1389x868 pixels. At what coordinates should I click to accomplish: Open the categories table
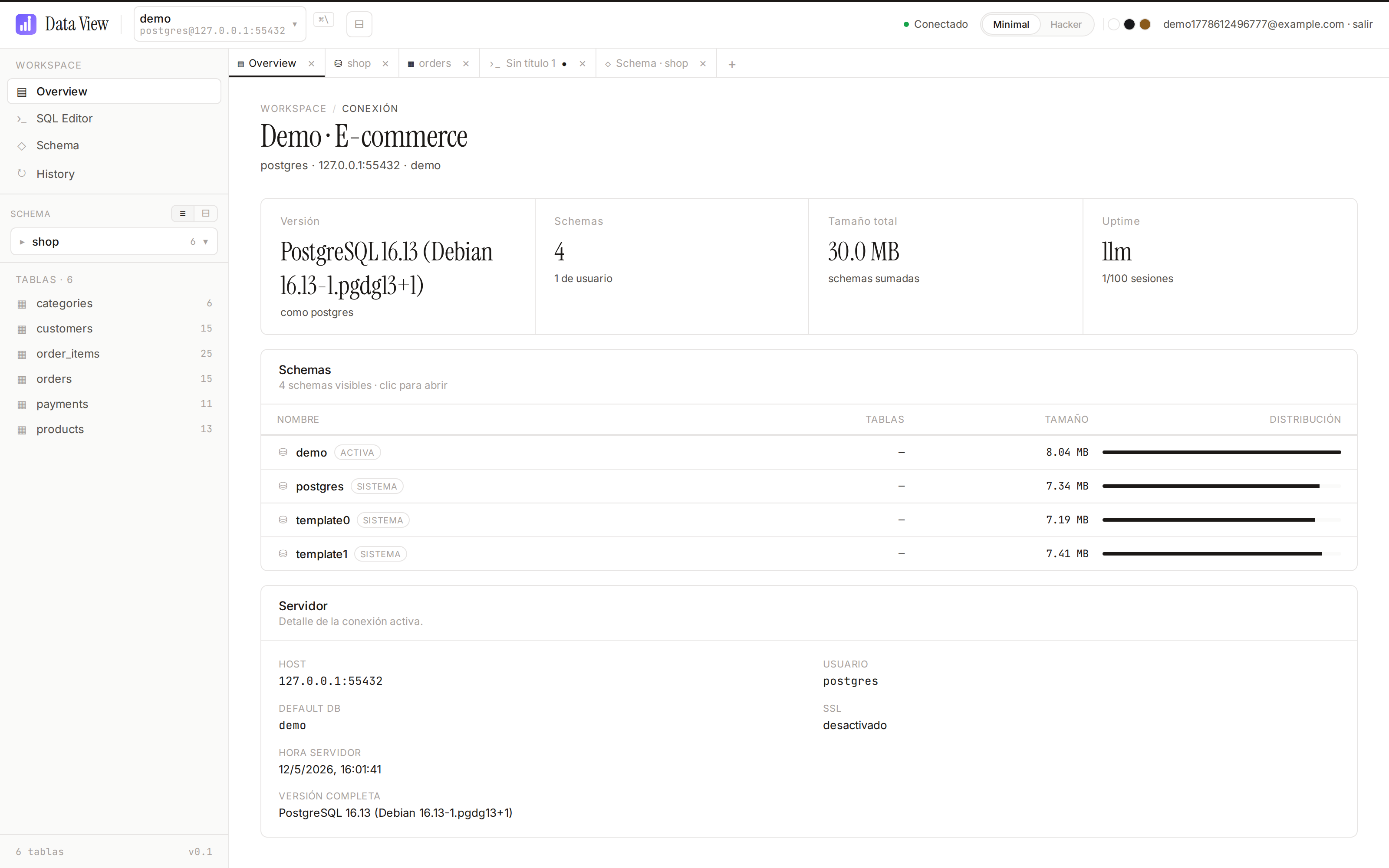[x=114, y=304]
